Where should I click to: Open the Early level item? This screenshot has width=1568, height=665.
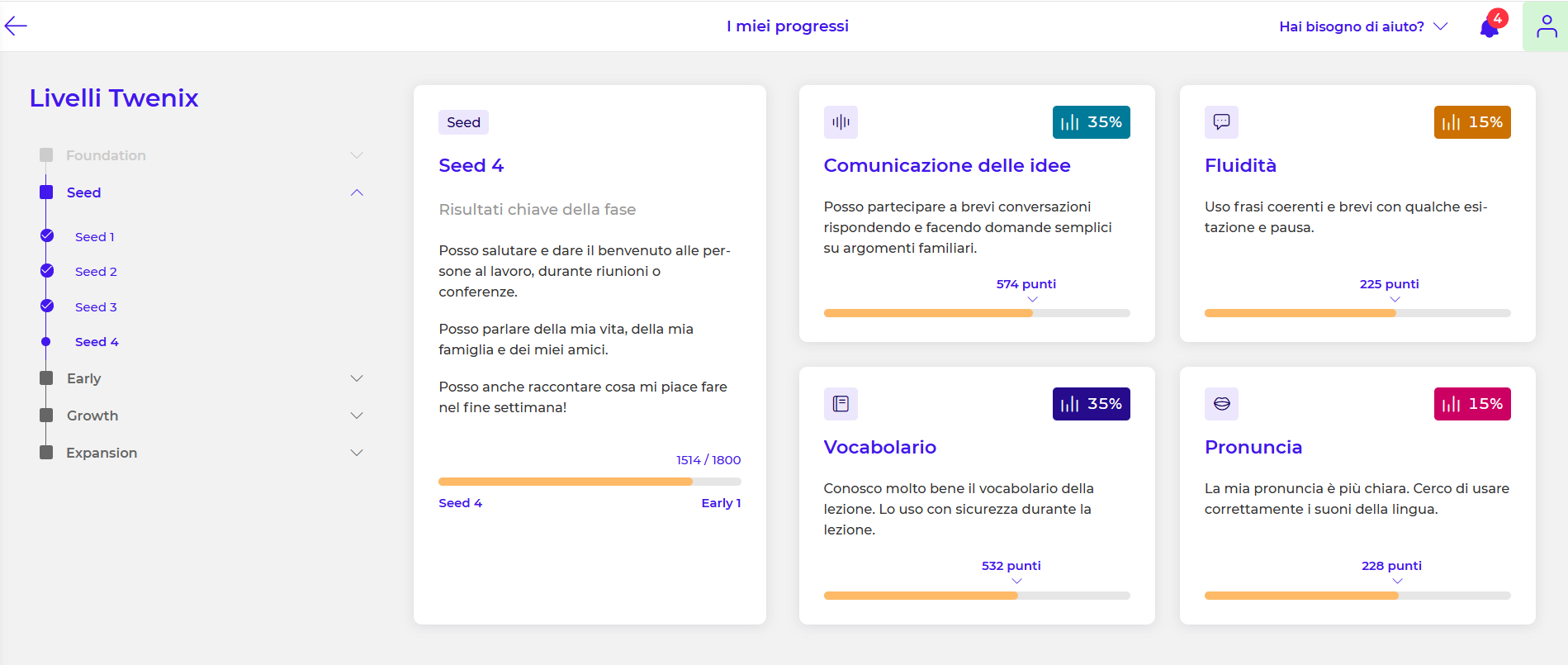pos(83,378)
